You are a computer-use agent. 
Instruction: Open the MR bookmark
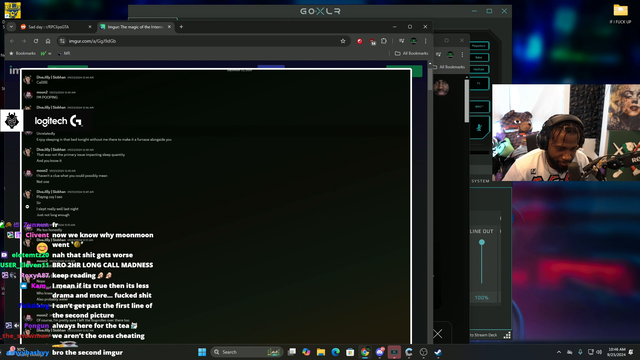pos(64,53)
